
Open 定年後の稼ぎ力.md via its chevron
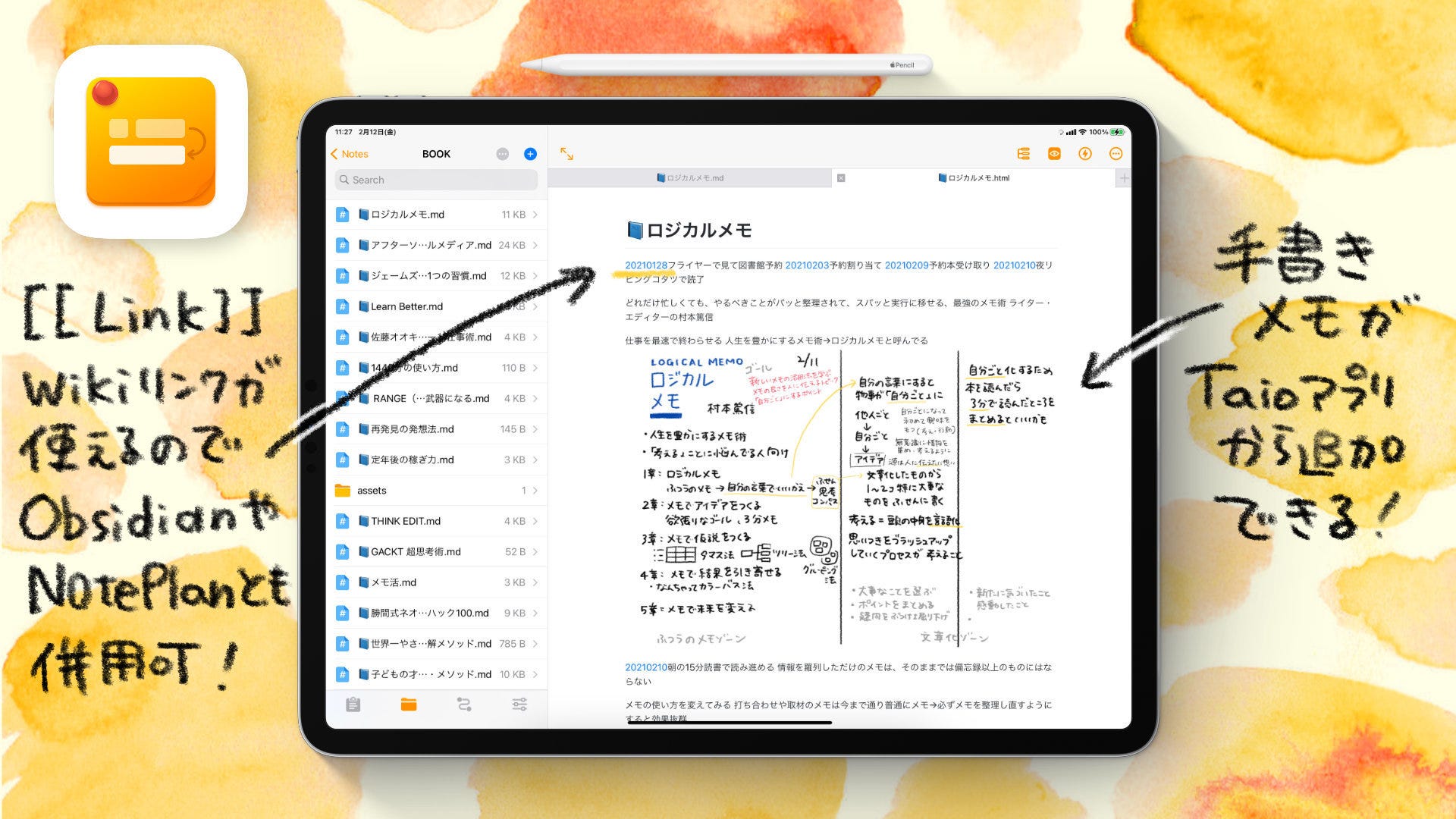pos(535,460)
